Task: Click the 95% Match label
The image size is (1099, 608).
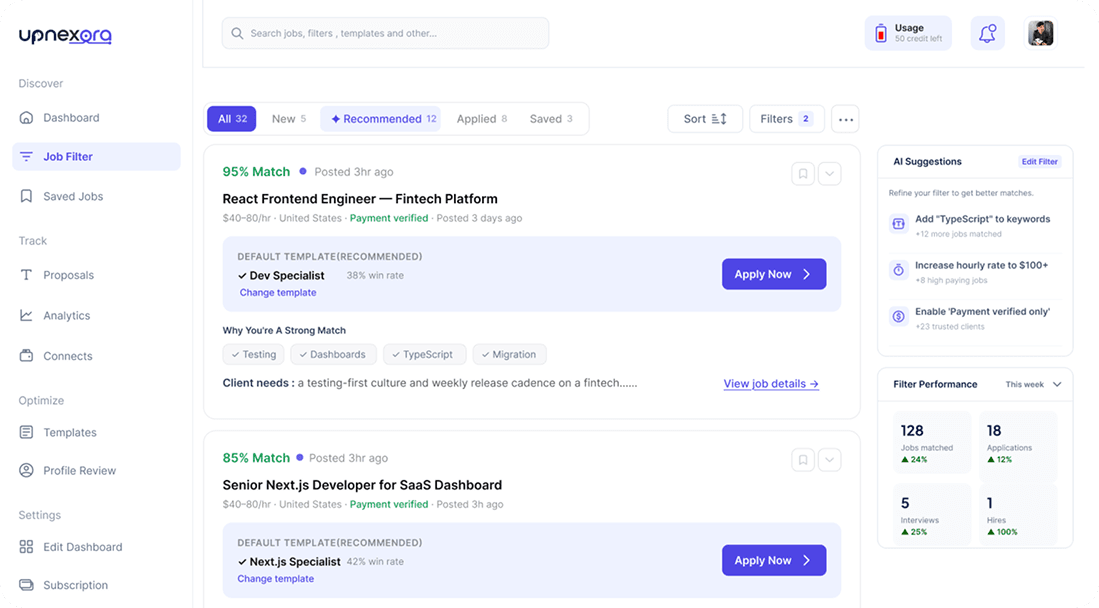Action: coord(256,172)
